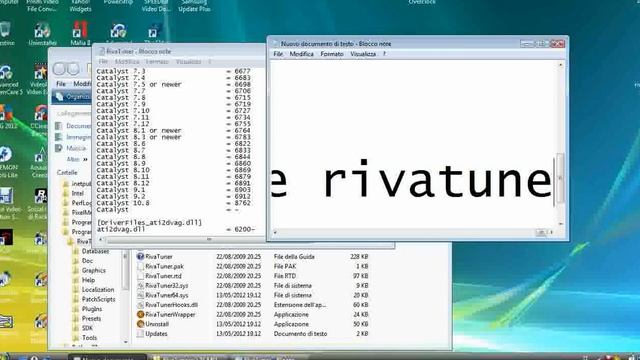Open Visualizza menu in RivaTuner Notepad window
640x360 pixels.
(x=188, y=62)
